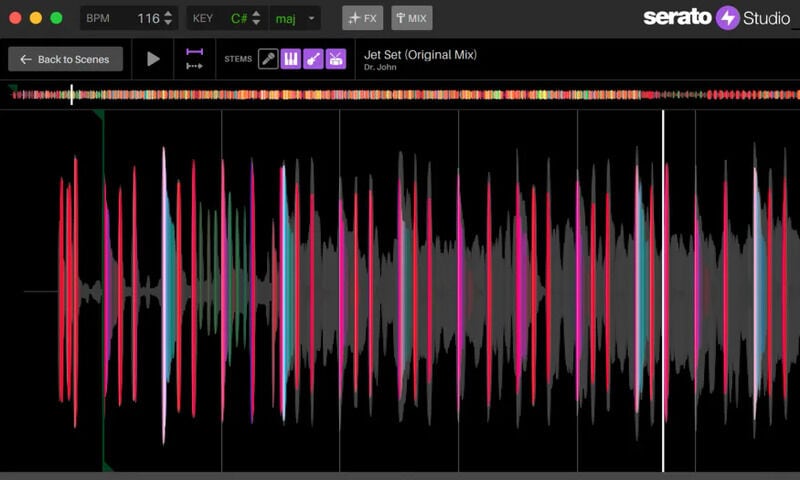Click the dotted arrow playthrough icon
This screenshot has height=480, width=800.
tap(194, 66)
